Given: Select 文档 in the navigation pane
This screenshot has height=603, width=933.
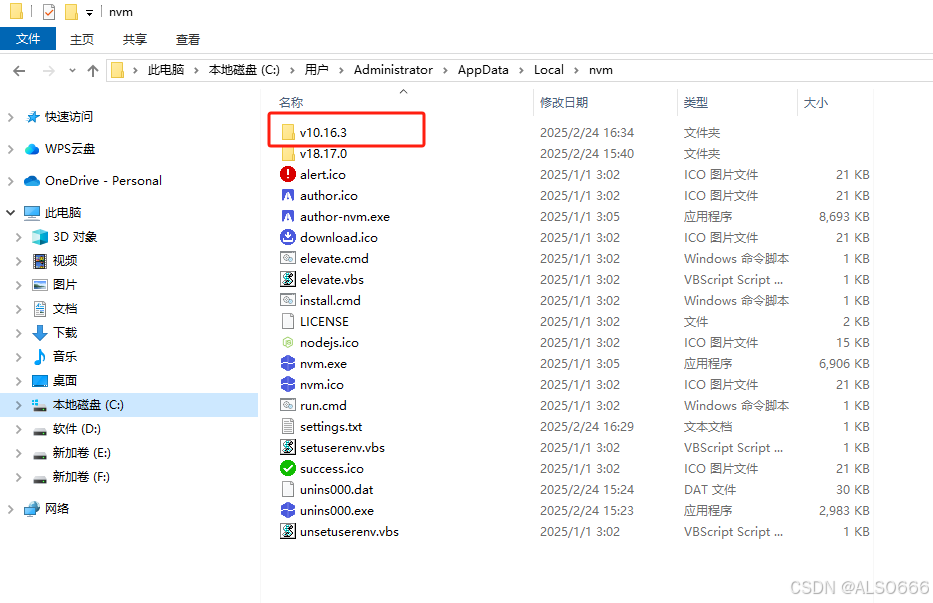Looking at the screenshot, I should click(65, 309).
